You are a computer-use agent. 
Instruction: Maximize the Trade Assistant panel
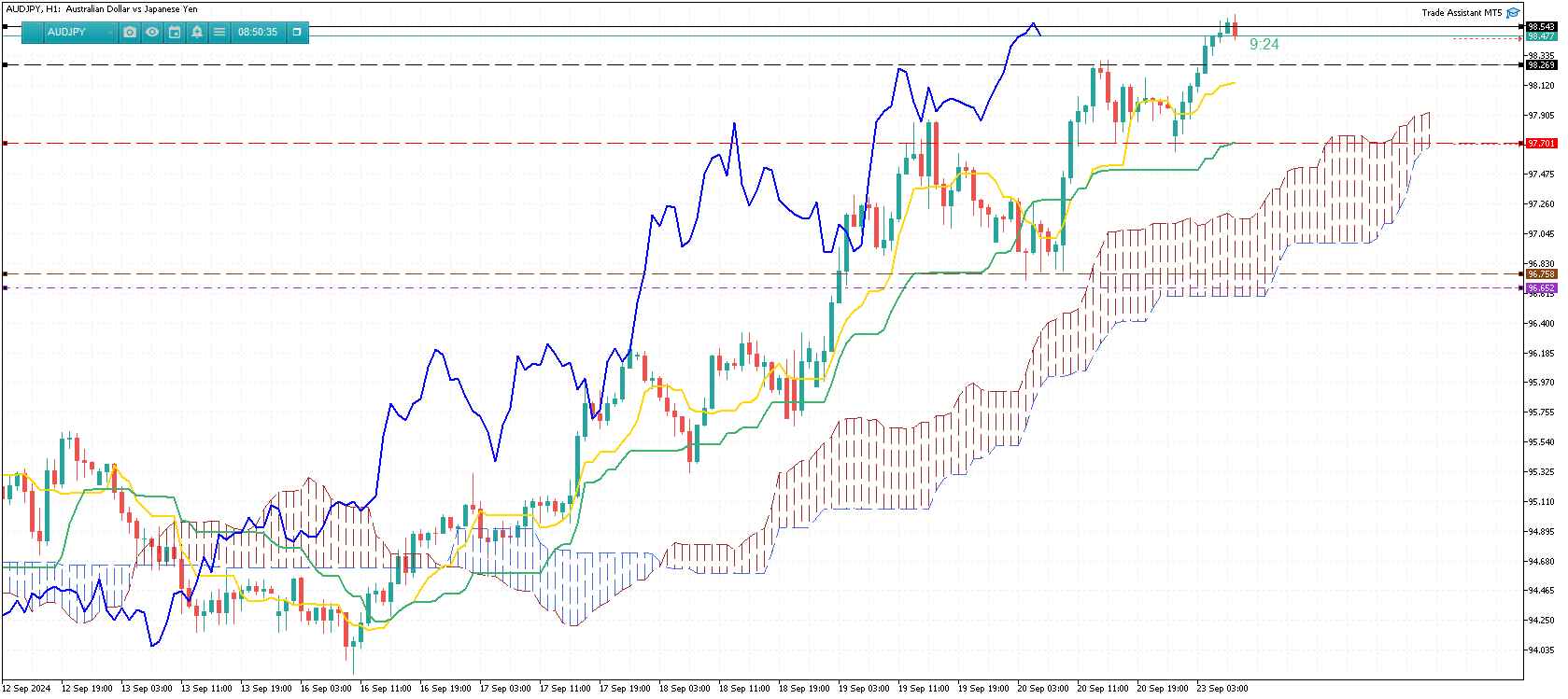pos(297,32)
